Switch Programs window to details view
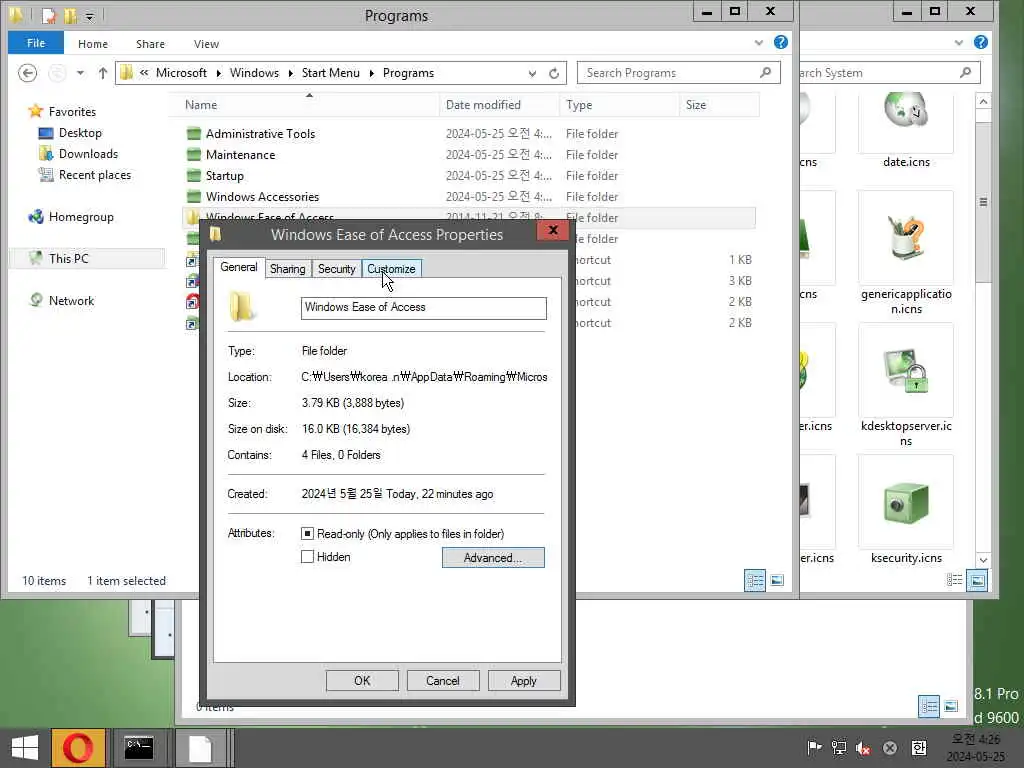 coord(755,580)
